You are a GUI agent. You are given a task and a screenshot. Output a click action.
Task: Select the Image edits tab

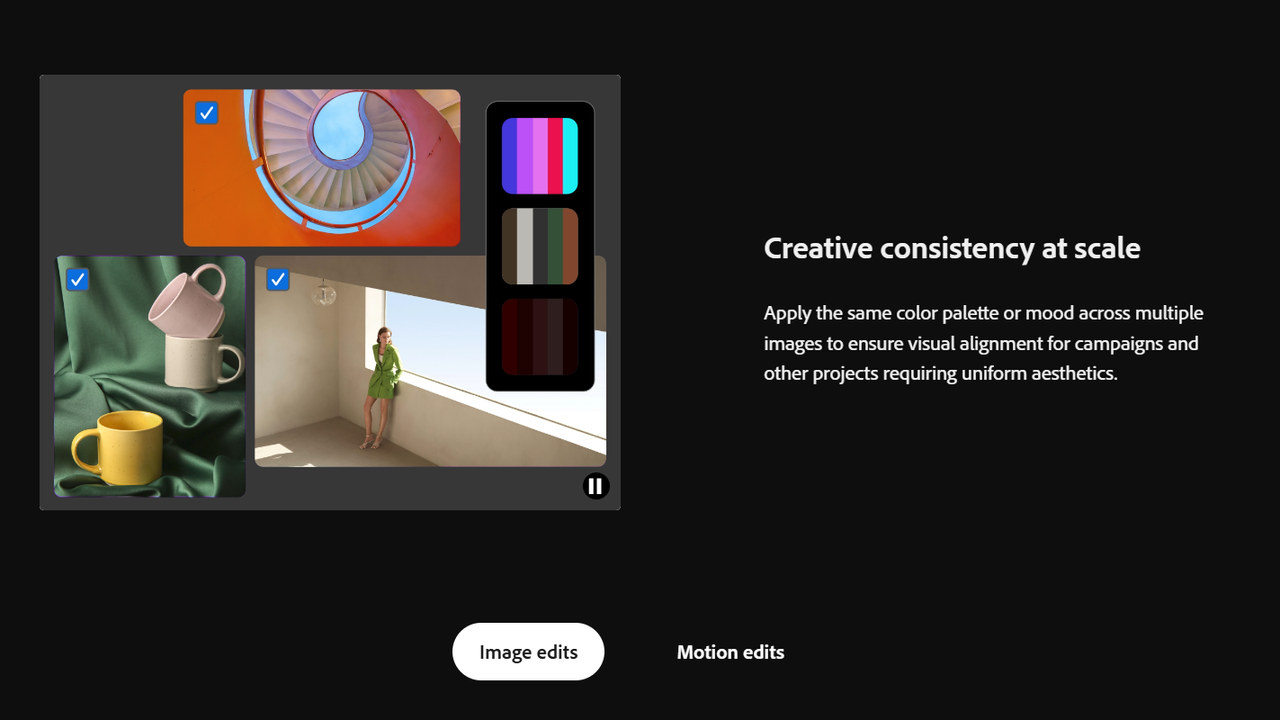tap(528, 652)
